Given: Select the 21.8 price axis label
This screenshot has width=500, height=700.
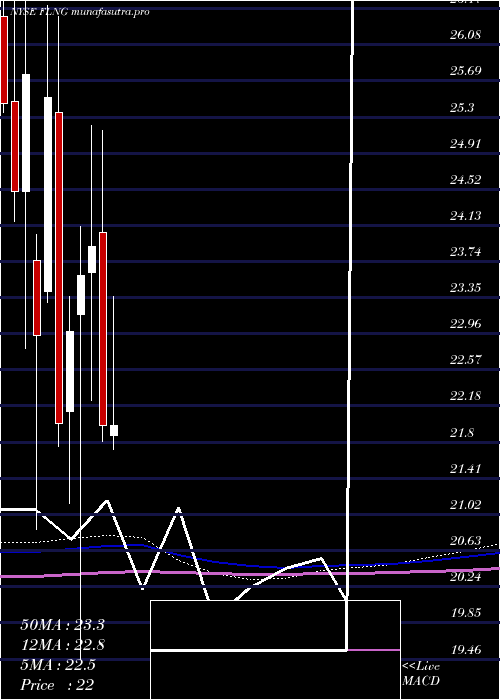Looking at the screenshot, I should click(462, 433).
